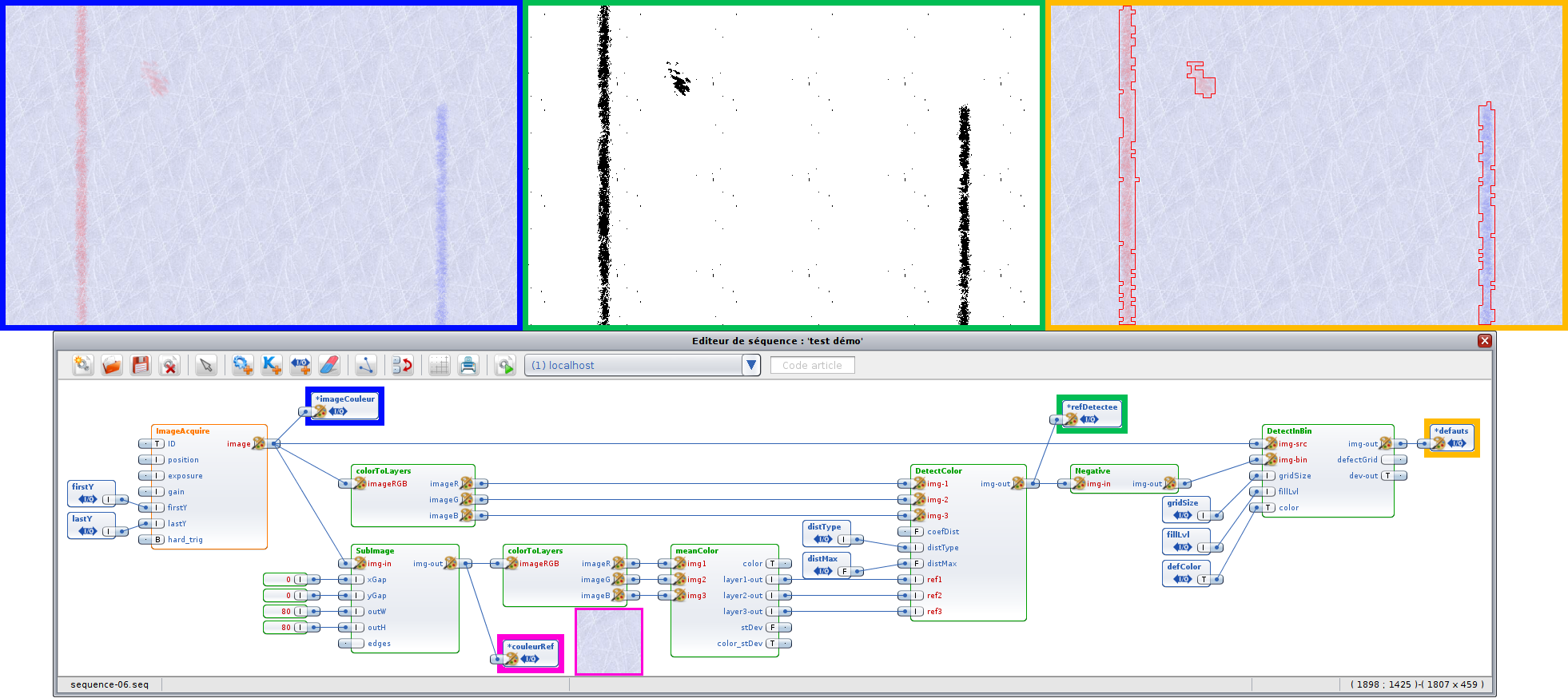Toggle the grid display icon
The height and width of the screenshot is (698, 1568).
coord(439,365)
